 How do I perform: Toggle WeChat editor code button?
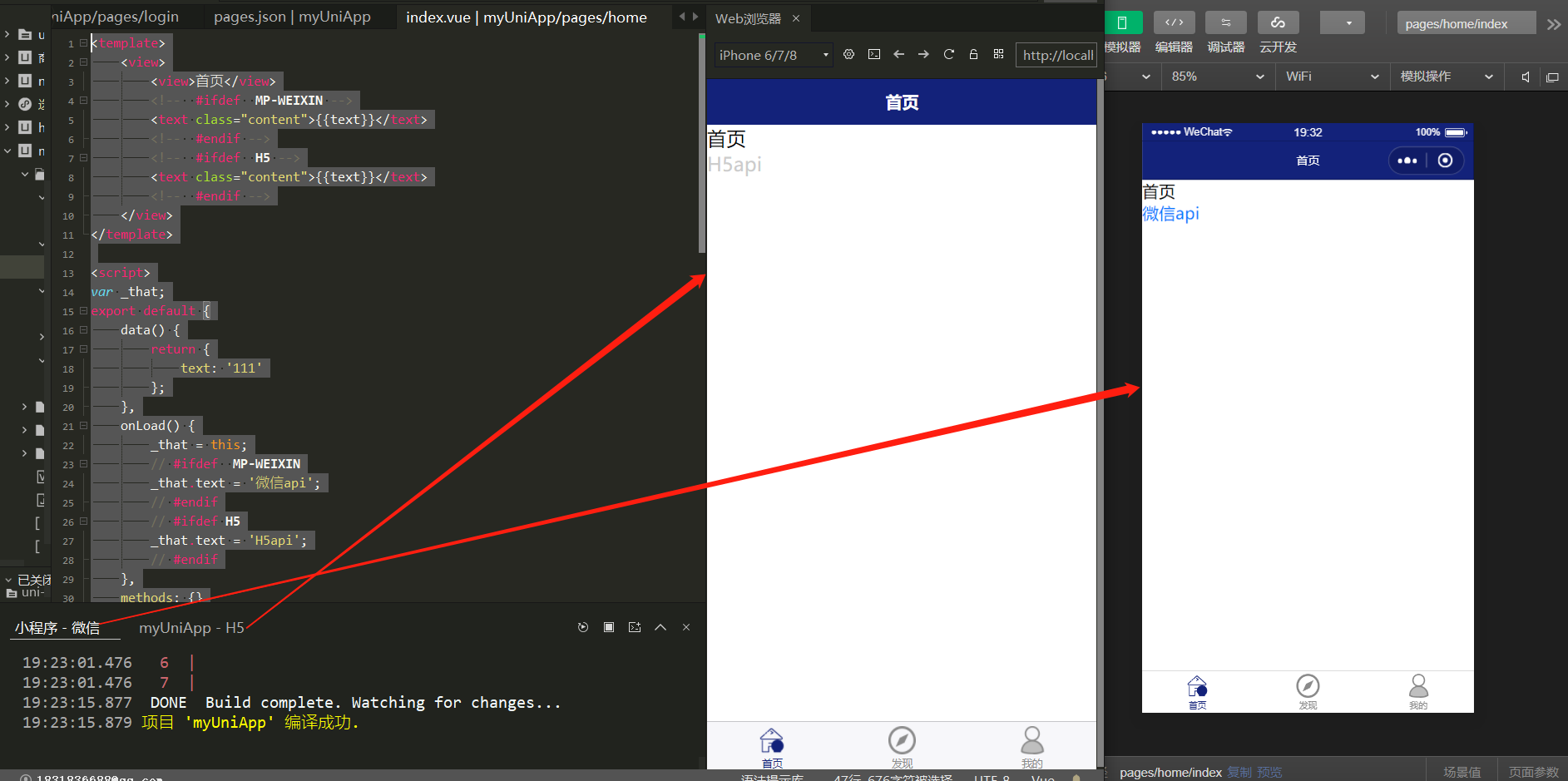(1174, 22)
